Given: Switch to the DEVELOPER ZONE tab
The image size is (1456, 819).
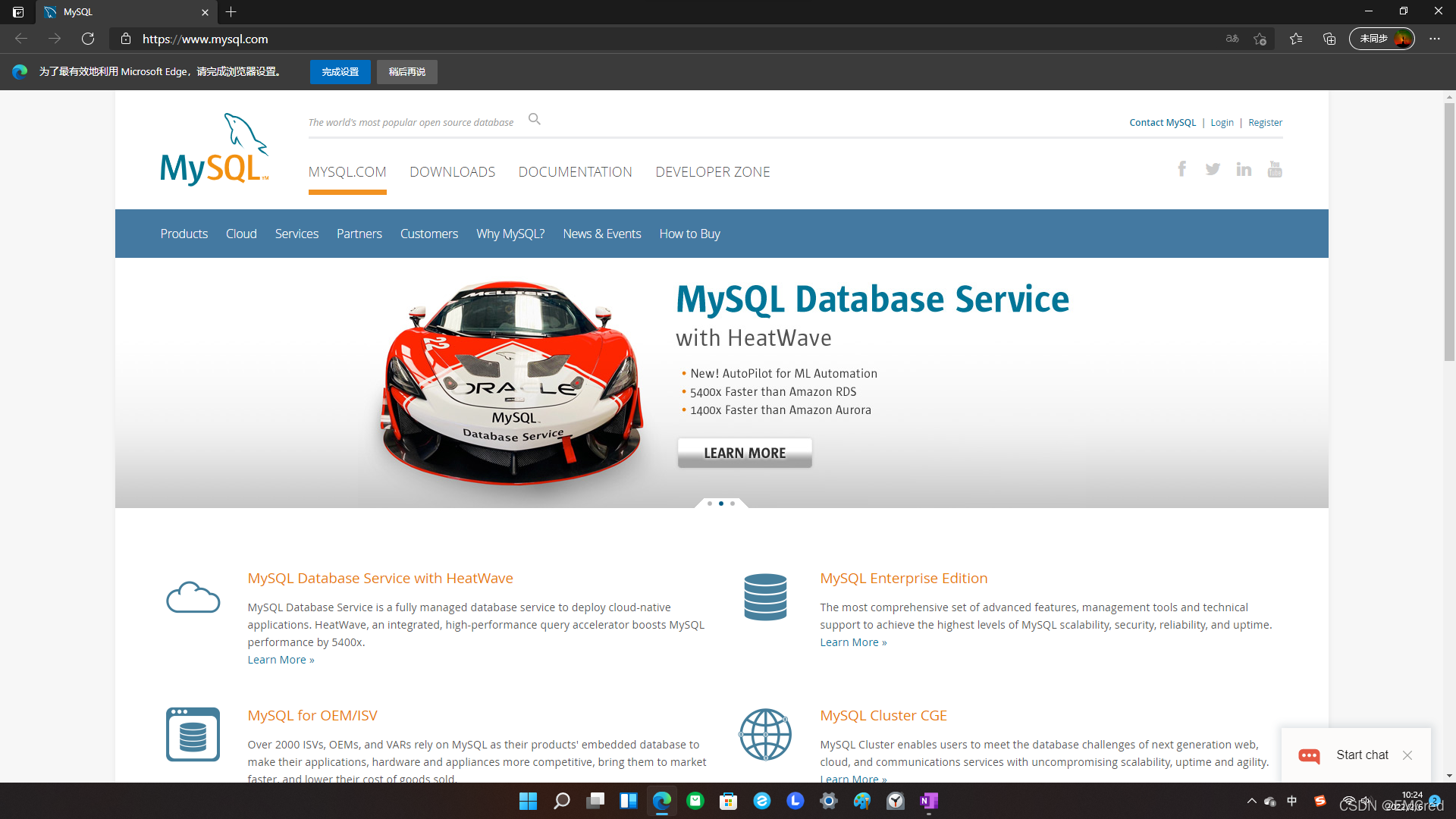Looking at the screenshot, I should pos(712,172).
